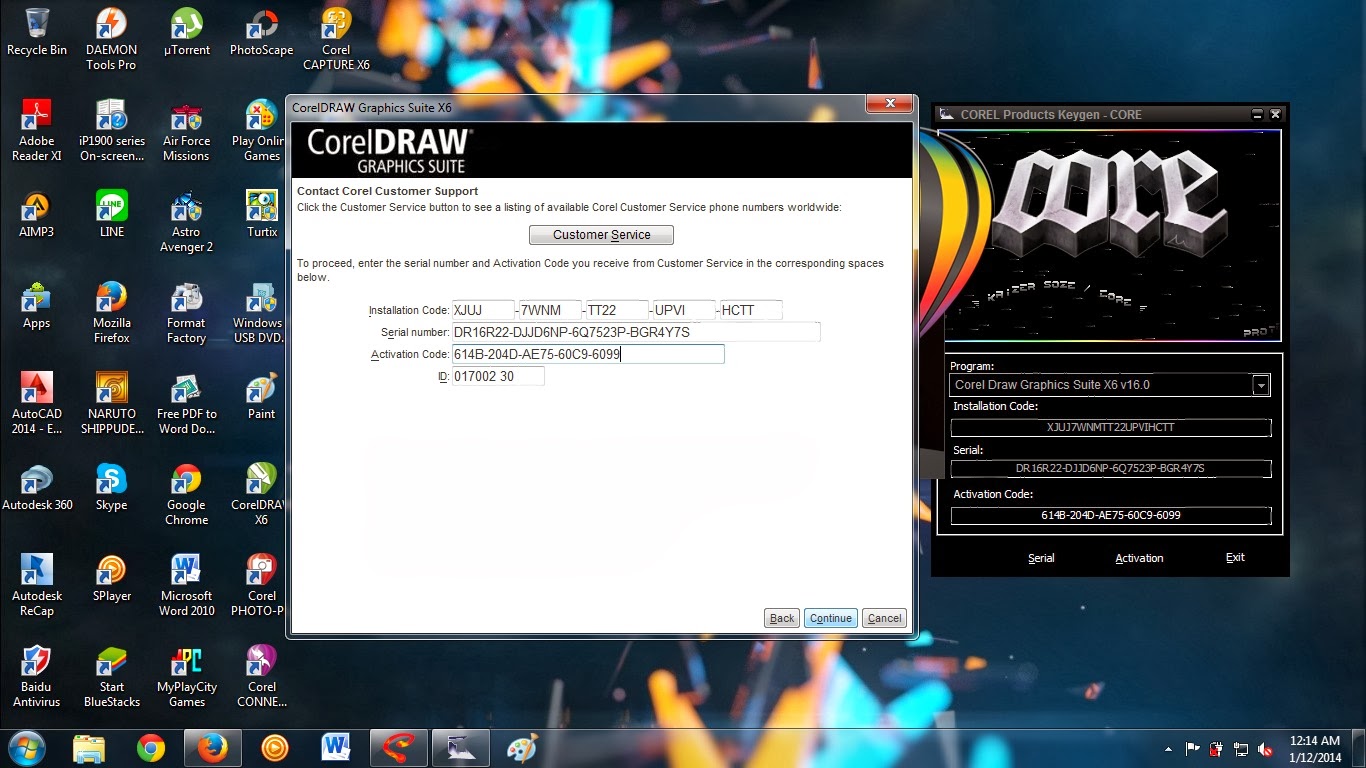Open the µTorrent desktop shortcut
Screen dimensions: 1366x768
[186, 32]
